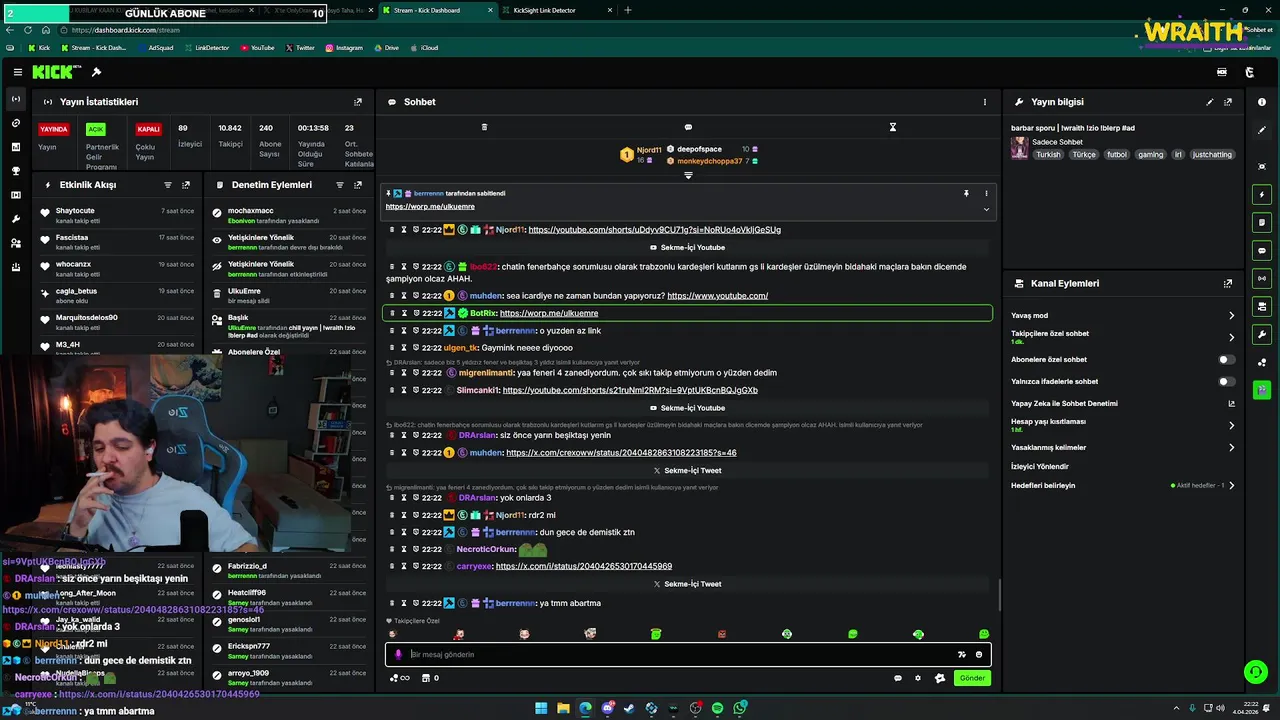Open the hamburger menu beside the Kick logo
The image size is (1280, 720).
pyautogui.click(x=18, y=72)
